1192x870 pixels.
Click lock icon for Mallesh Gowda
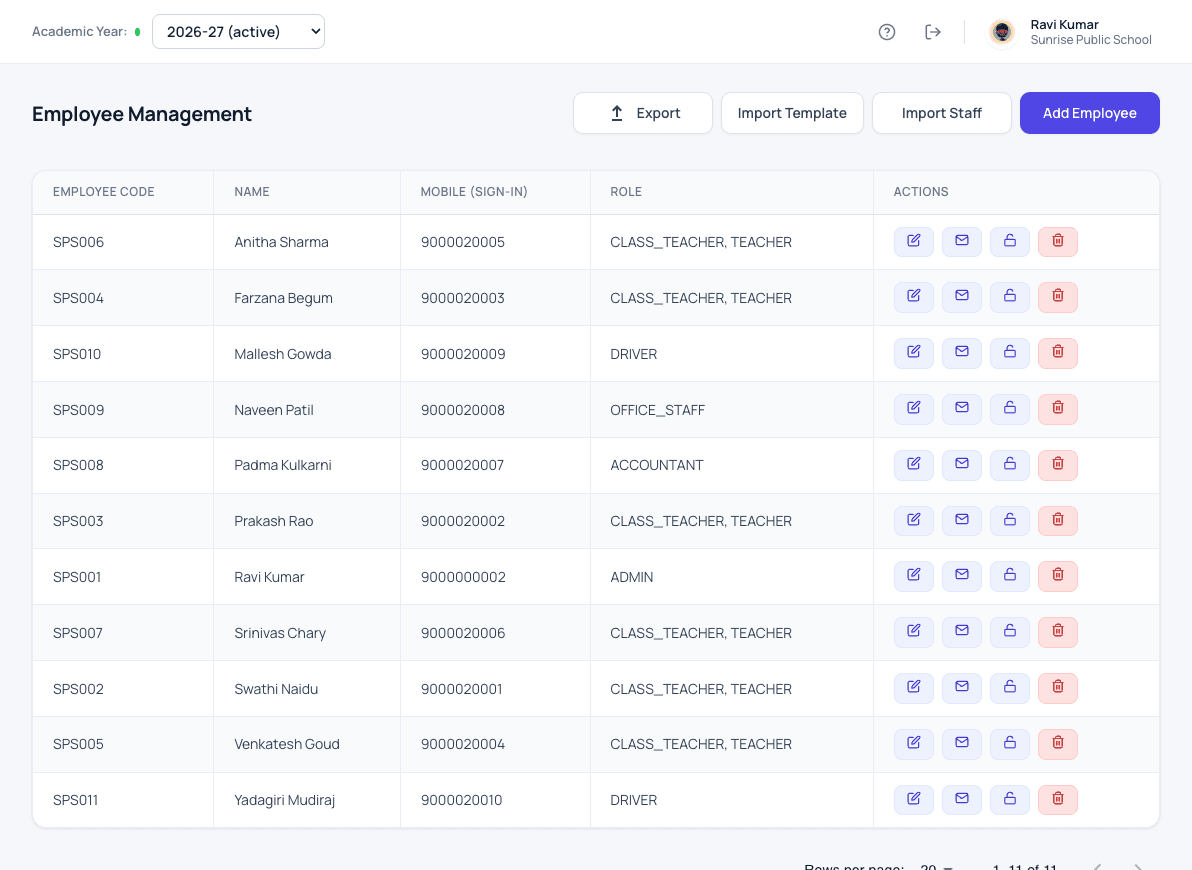[1010, 353]
